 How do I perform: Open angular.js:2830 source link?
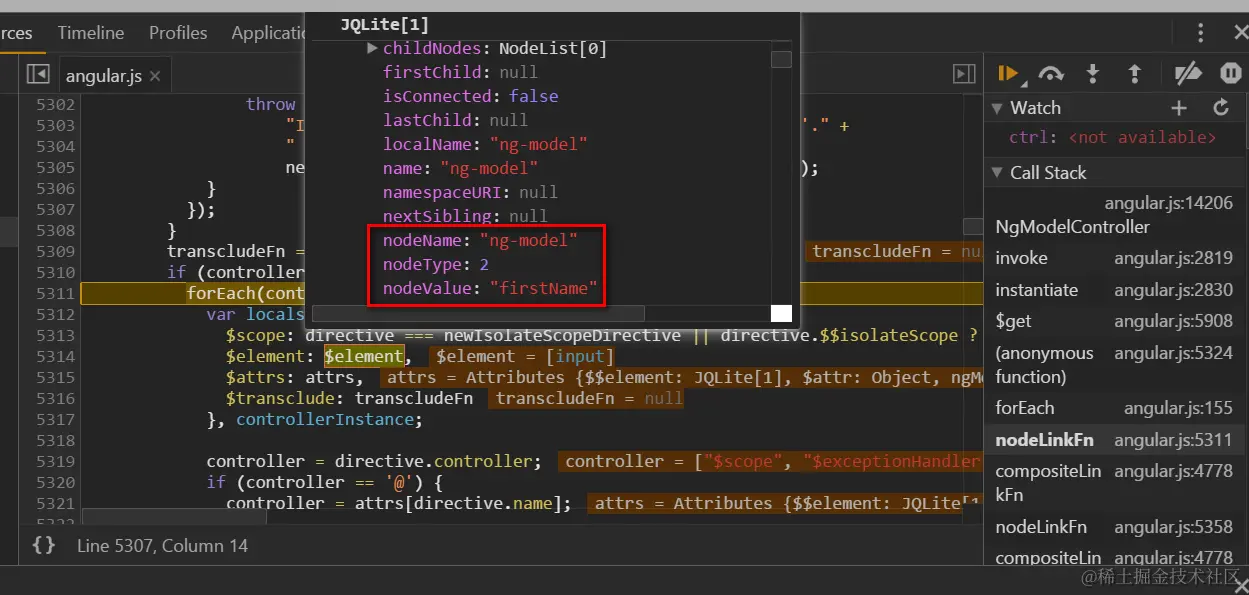1173,290
